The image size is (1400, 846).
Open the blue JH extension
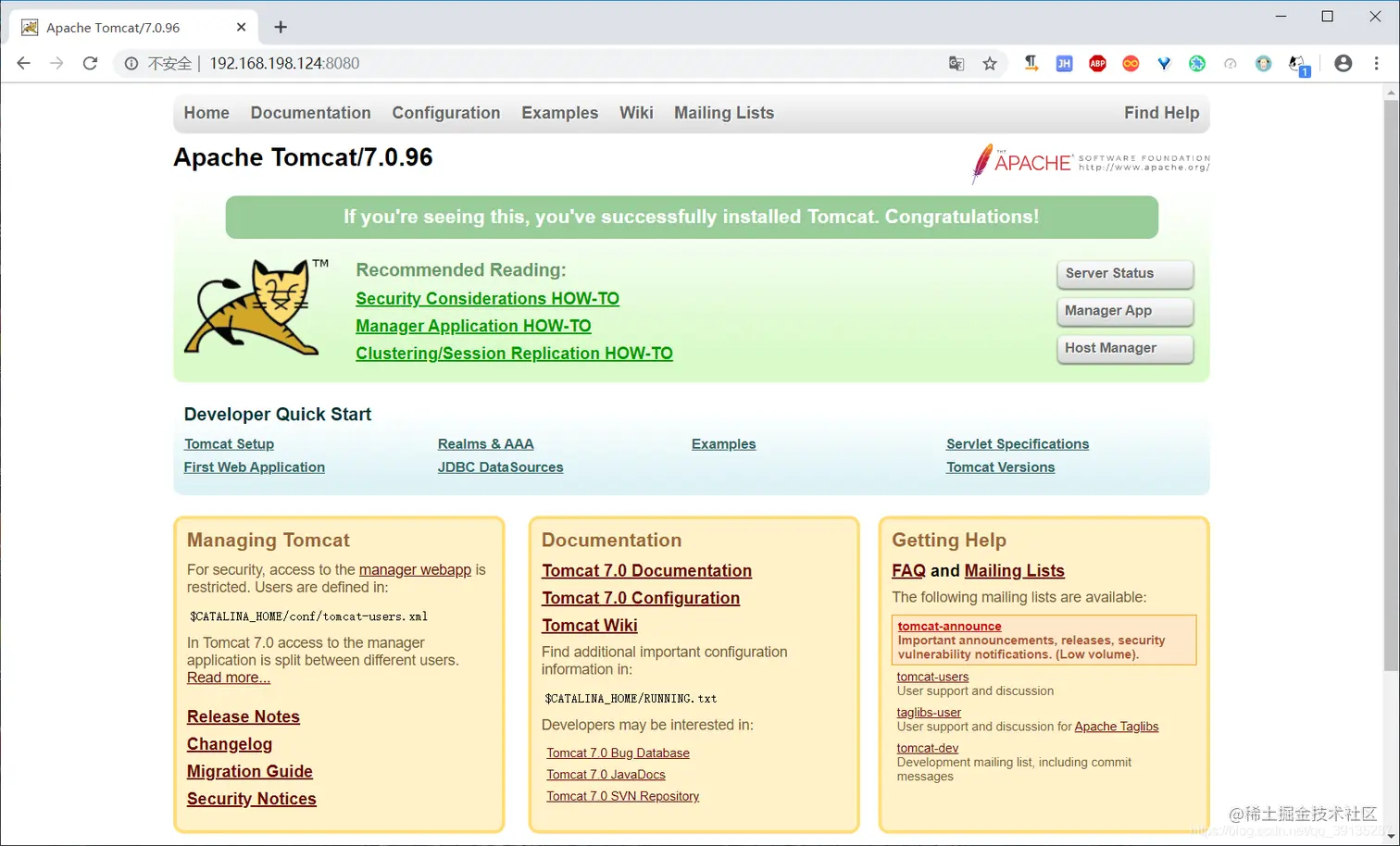pos(1064,63)
